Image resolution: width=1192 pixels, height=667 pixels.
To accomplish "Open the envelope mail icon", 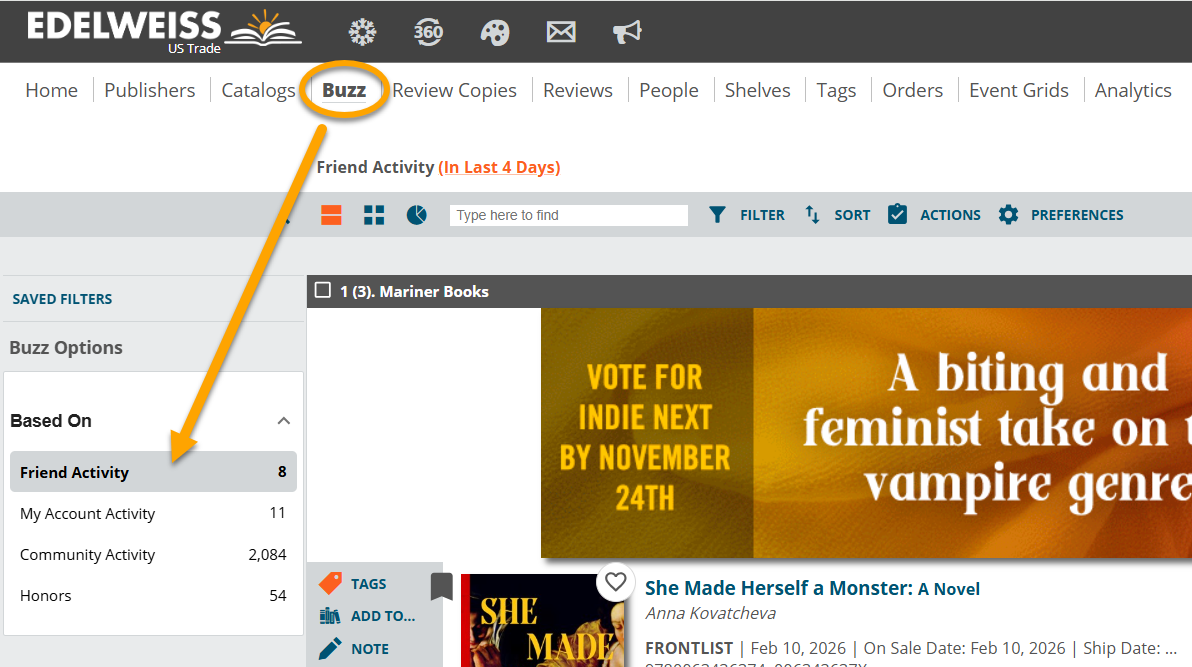I will coord(561,32).
